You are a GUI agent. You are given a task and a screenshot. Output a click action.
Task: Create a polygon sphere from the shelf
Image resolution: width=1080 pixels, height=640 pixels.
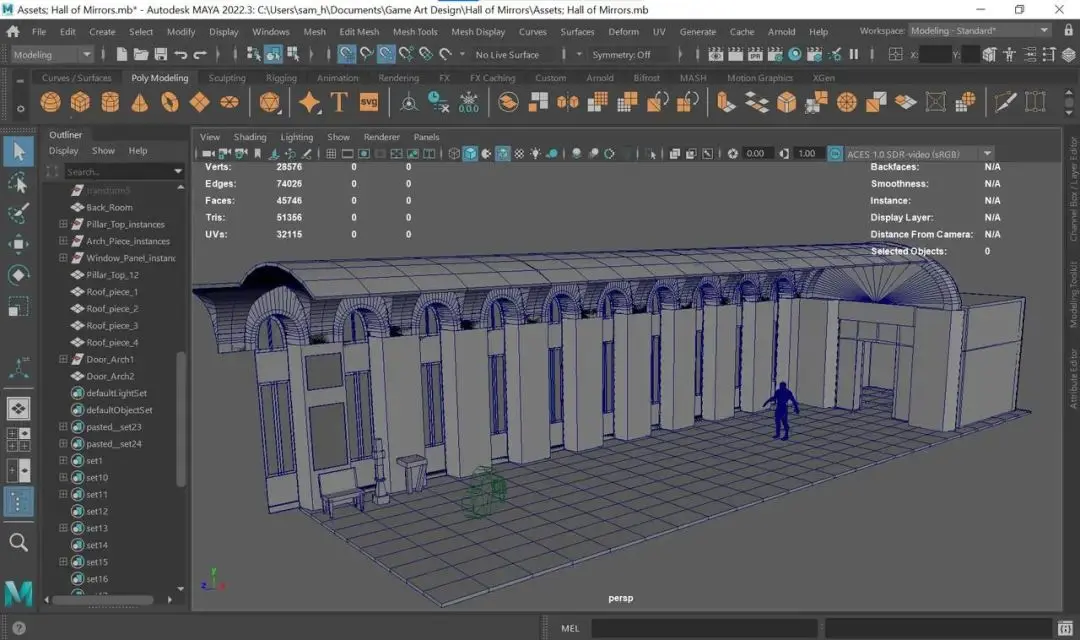click(x=50, y=103)
